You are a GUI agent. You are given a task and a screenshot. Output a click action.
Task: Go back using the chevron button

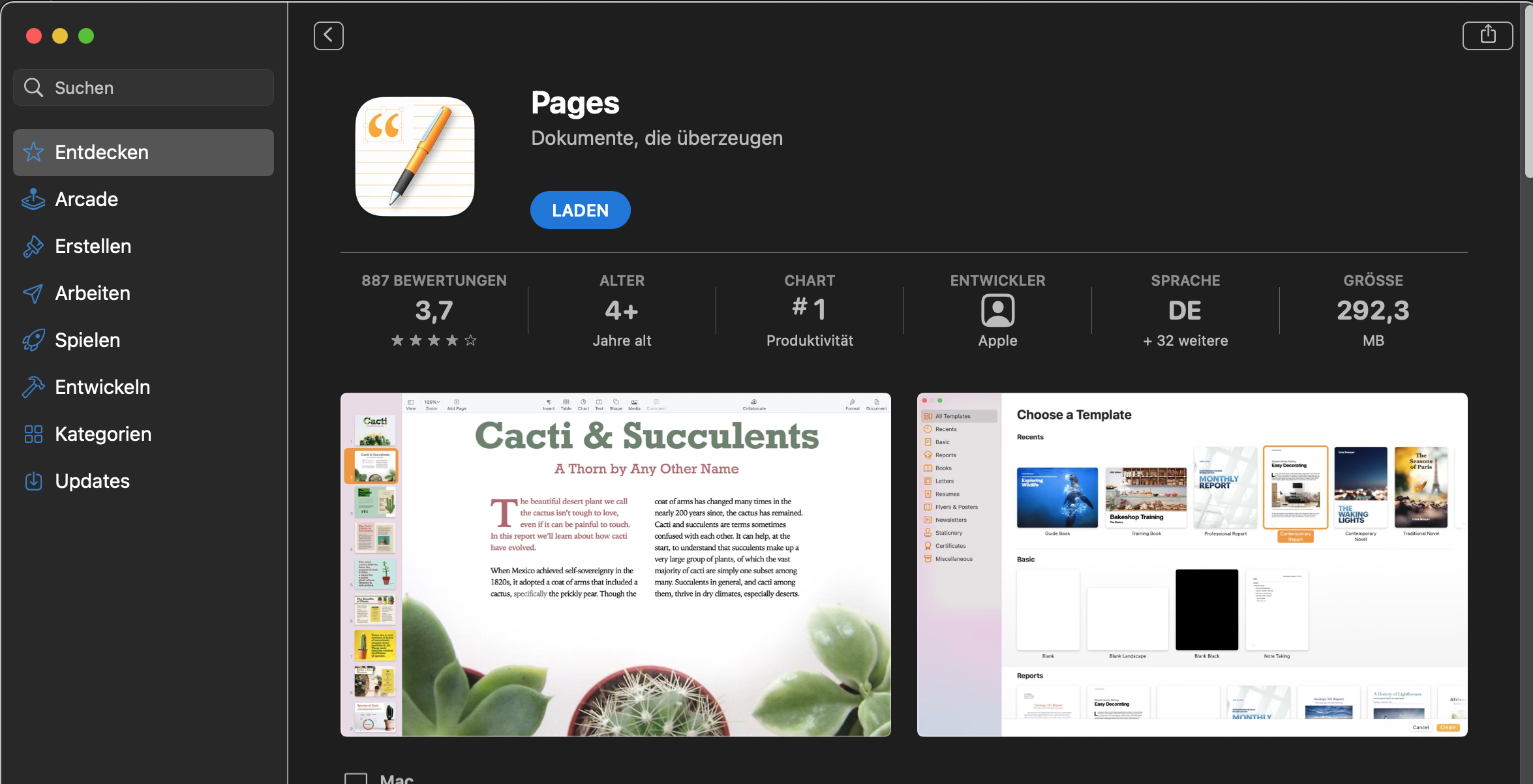[x=328, y=35]
